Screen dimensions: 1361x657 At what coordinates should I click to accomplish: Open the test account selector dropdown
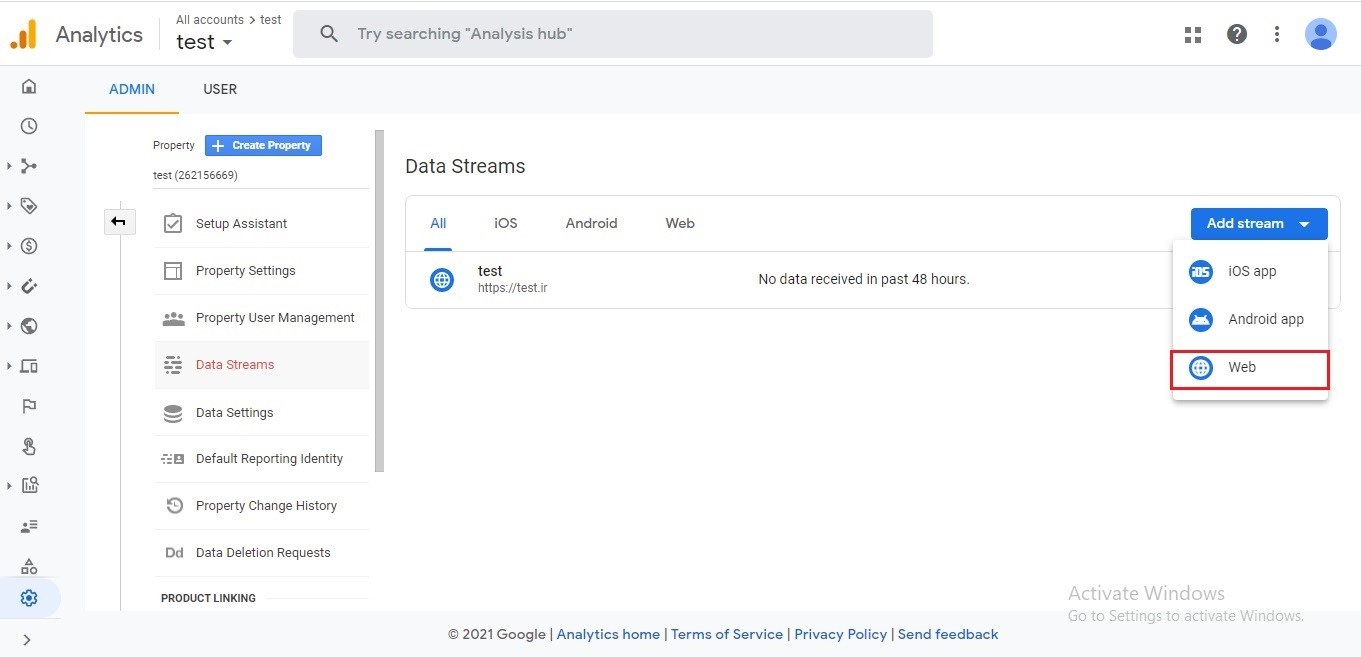point(204,42)
